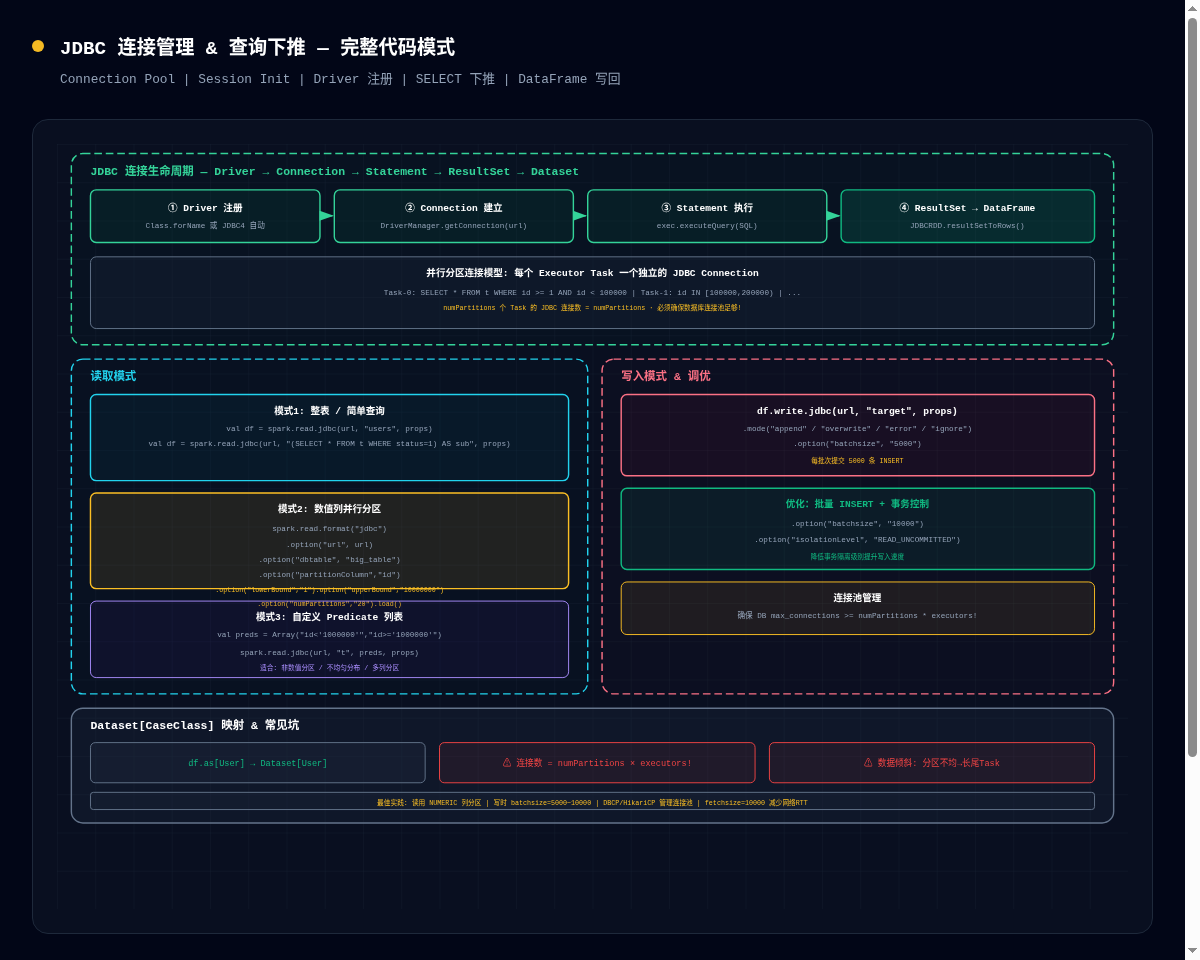
Task: Click the line spark.read.format("jdbc")
Action: point(329,529)
